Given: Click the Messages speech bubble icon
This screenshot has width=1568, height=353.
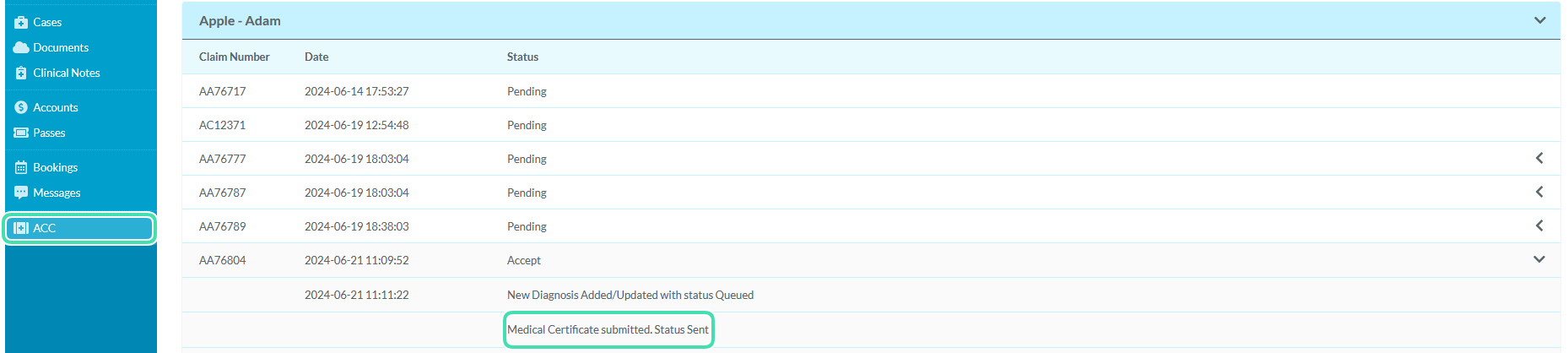Looking at the screenshot, I should pyautogui.click(x=21, y=193).
